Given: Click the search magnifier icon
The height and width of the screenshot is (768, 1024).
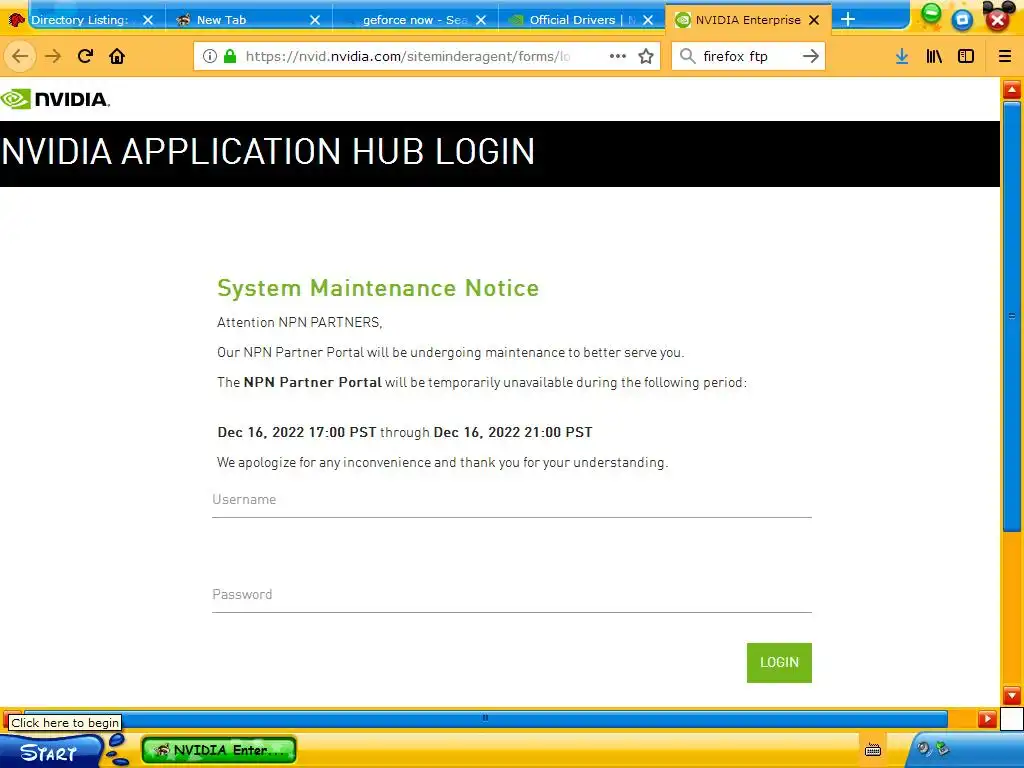Looking at the screenshot, I should (688, 56).
